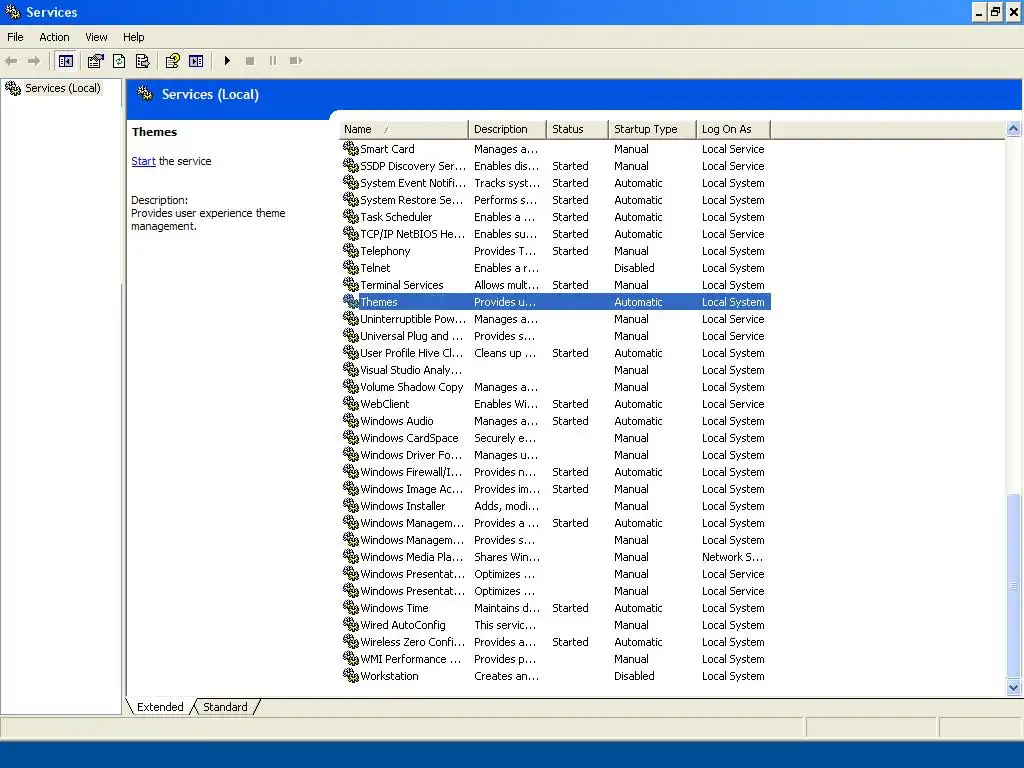
Task: Click Started status of Windows Time
Action: point(570,607)
